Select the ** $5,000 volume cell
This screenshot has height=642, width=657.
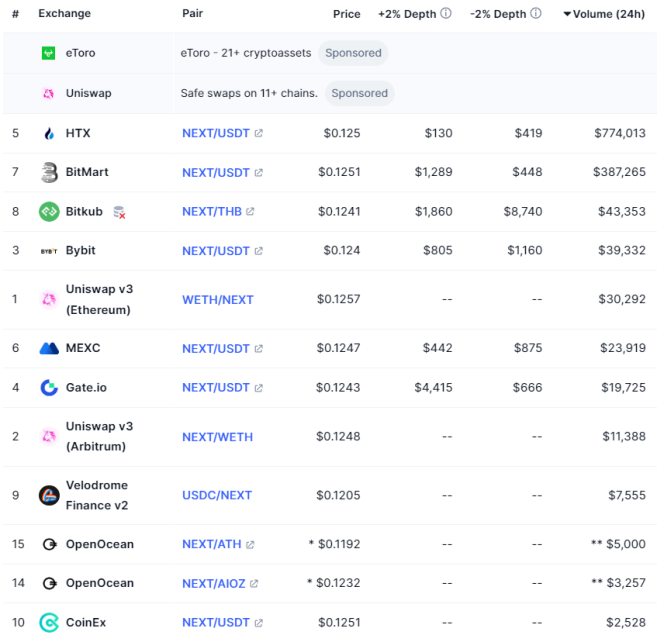click(x=618, y=544)
